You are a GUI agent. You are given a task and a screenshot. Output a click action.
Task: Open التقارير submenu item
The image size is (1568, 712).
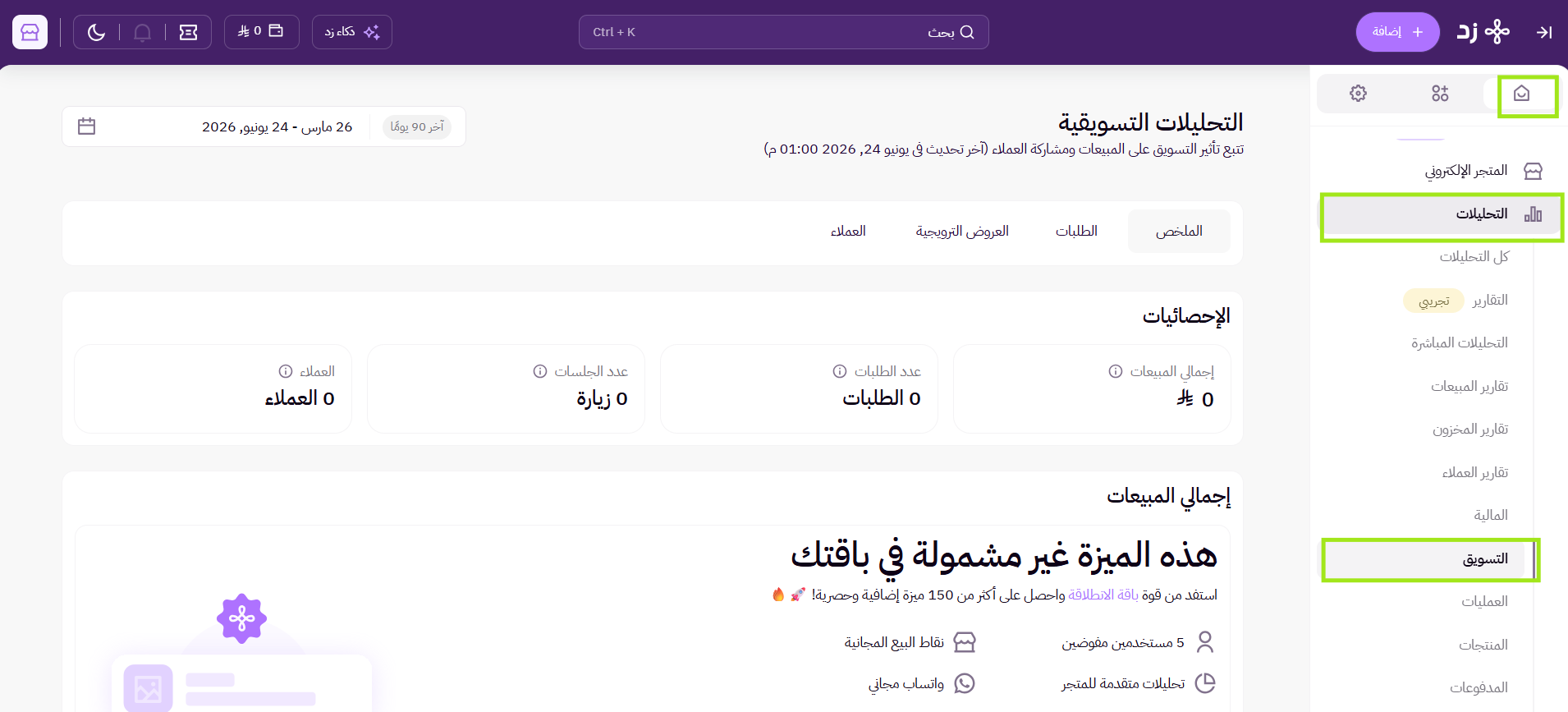tap(1490, 301)
